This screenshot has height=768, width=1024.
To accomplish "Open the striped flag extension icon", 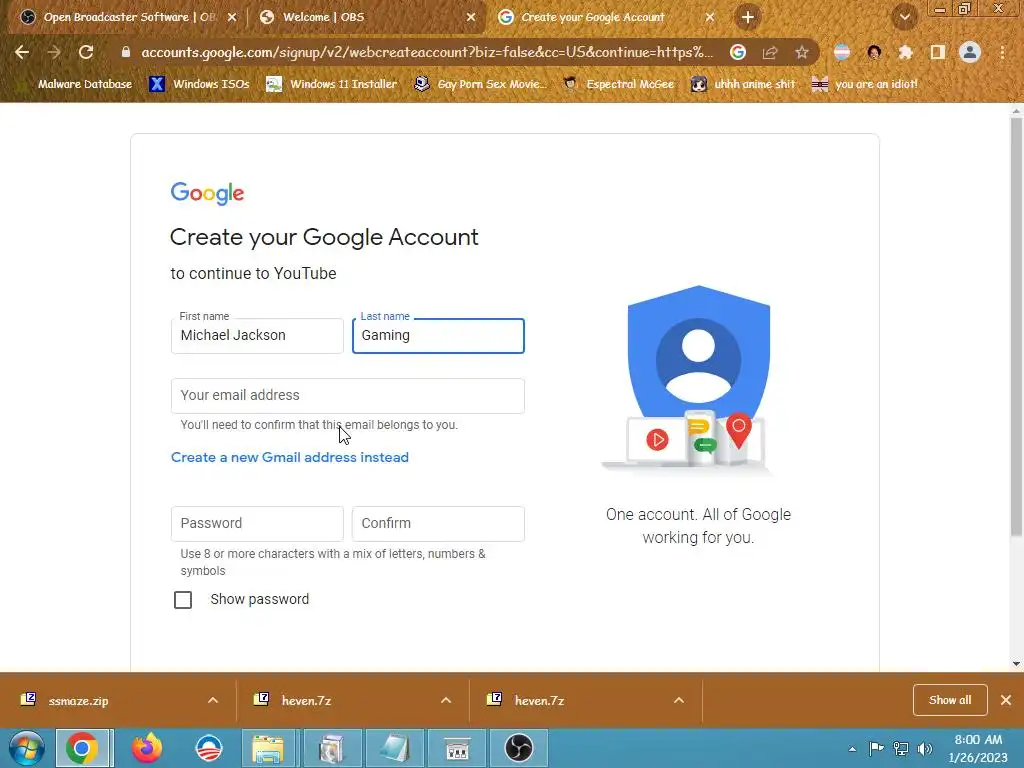I will pyautogui.click(x=842, y=52).
